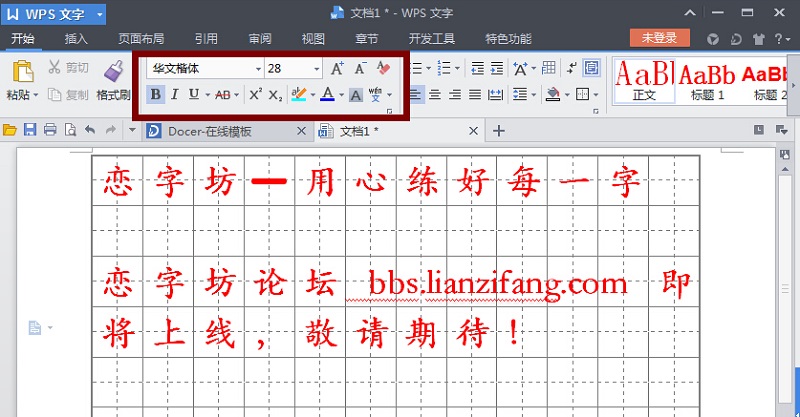800x417 pixels.
Task: Toggle subscript X₂ button
Action: [x=275, y=95]
